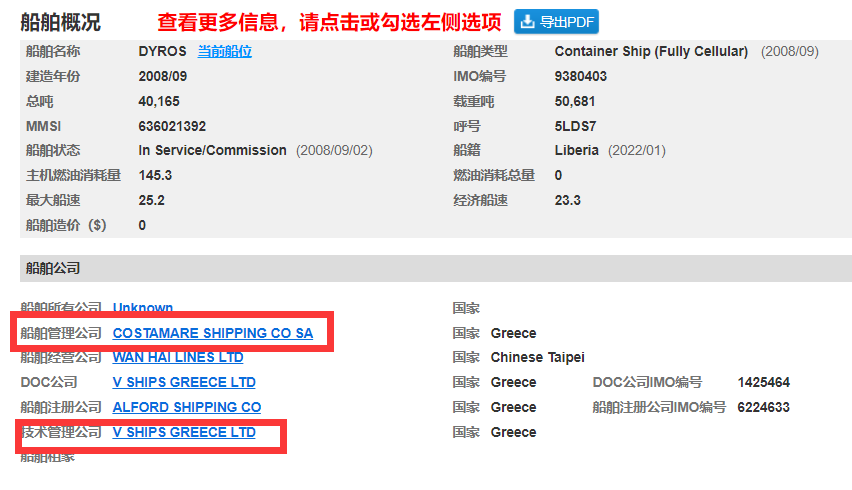This screenshot has width=852, height=490.
Task: Open the DOC company V SHIPS GREECE LTD link
Action: (184, 382)
